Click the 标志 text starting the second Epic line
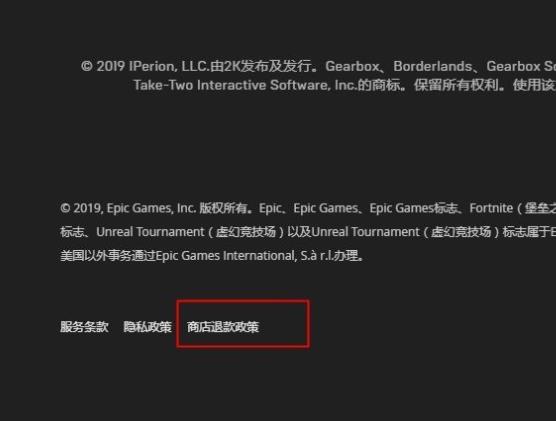Viewport: 556px width, 421px height. click(x=72, y=232)
